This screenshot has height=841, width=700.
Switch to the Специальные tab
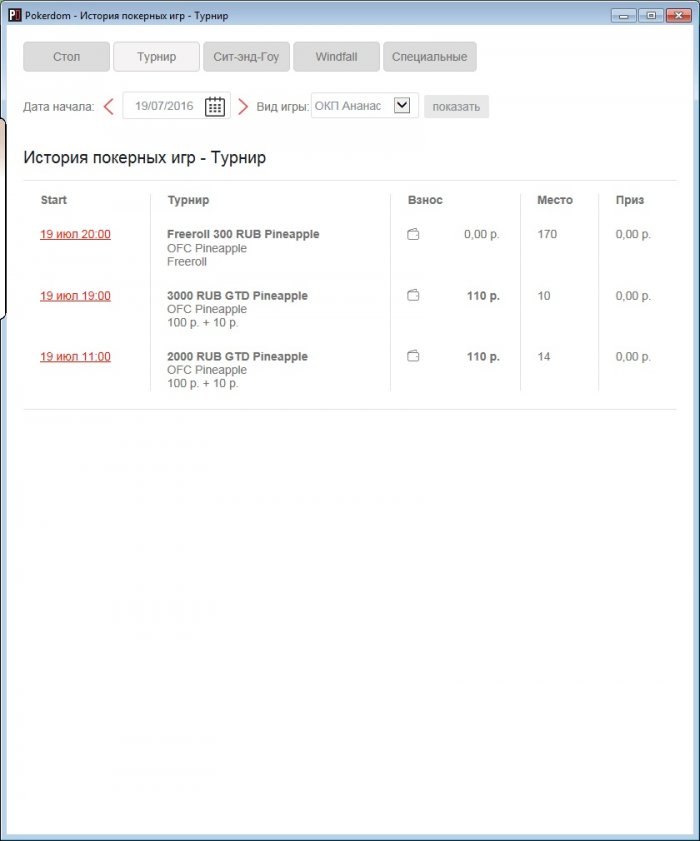tap(430, 57)
